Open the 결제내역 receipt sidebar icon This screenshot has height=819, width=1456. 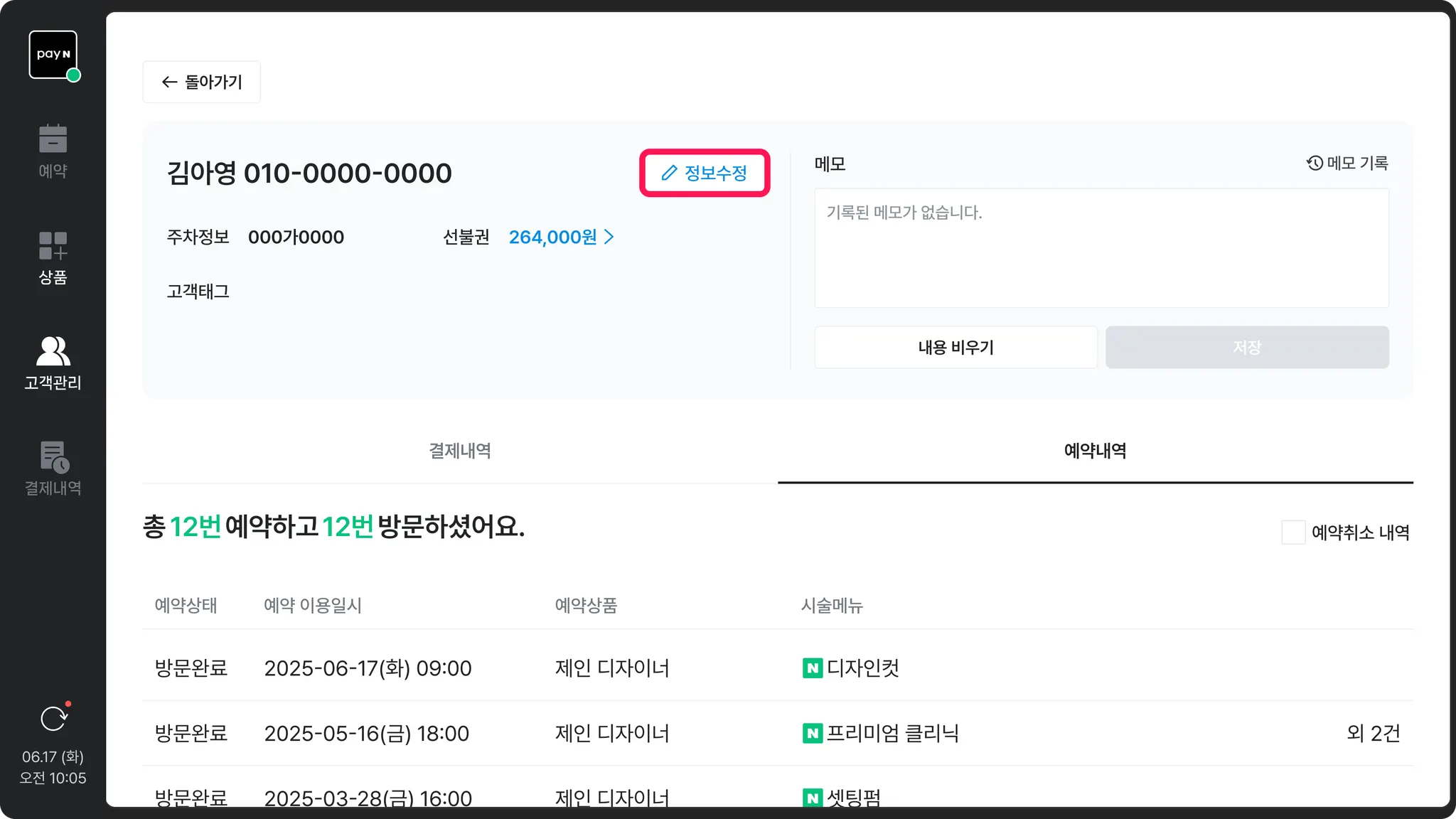(x=54, y=457)
